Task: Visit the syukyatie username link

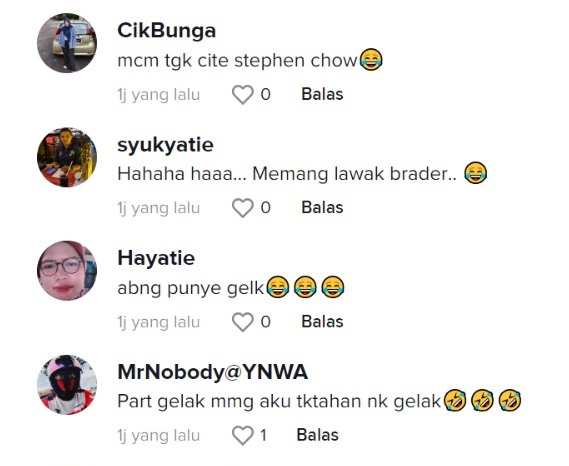Action: 165,145
